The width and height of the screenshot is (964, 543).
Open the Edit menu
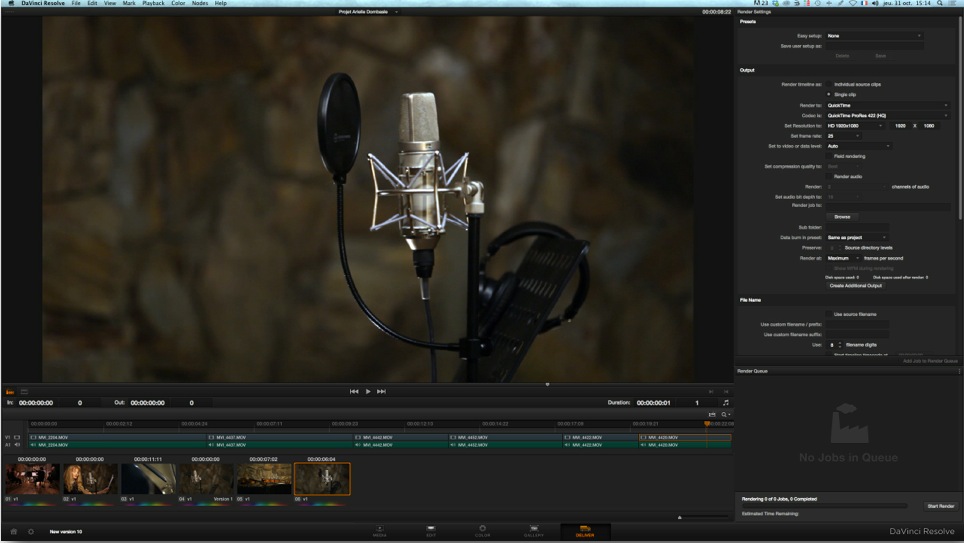[92, 3]
